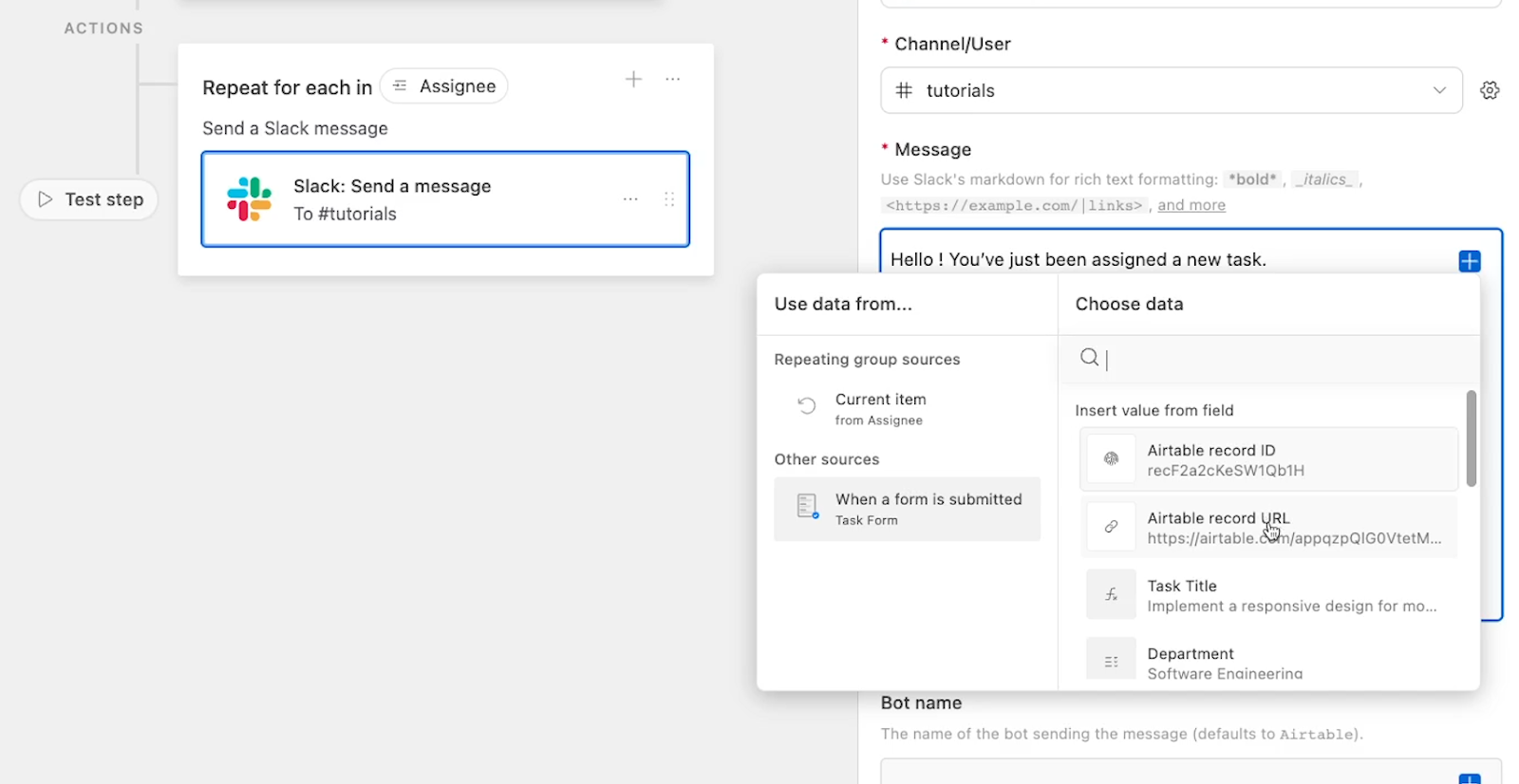Click the Choose data search field
Screen dimensions: 1519x784
1269,359
